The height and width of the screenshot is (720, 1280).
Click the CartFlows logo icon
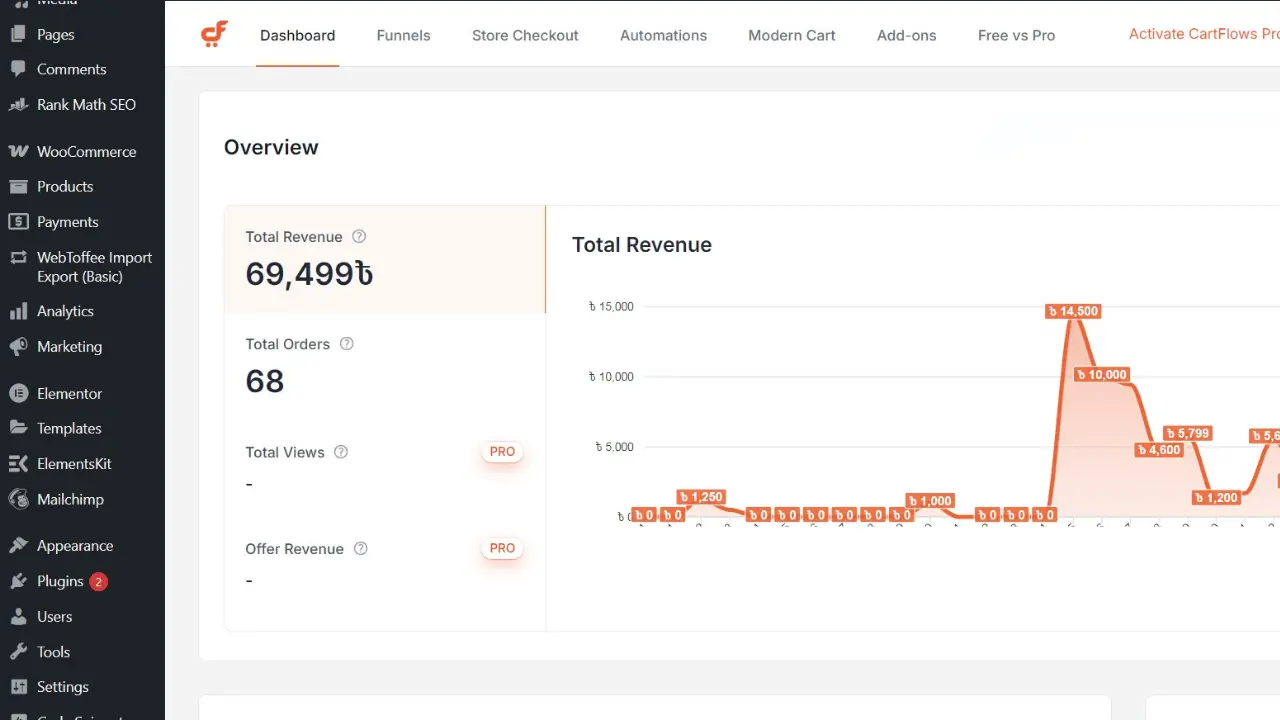click(214, 34)
